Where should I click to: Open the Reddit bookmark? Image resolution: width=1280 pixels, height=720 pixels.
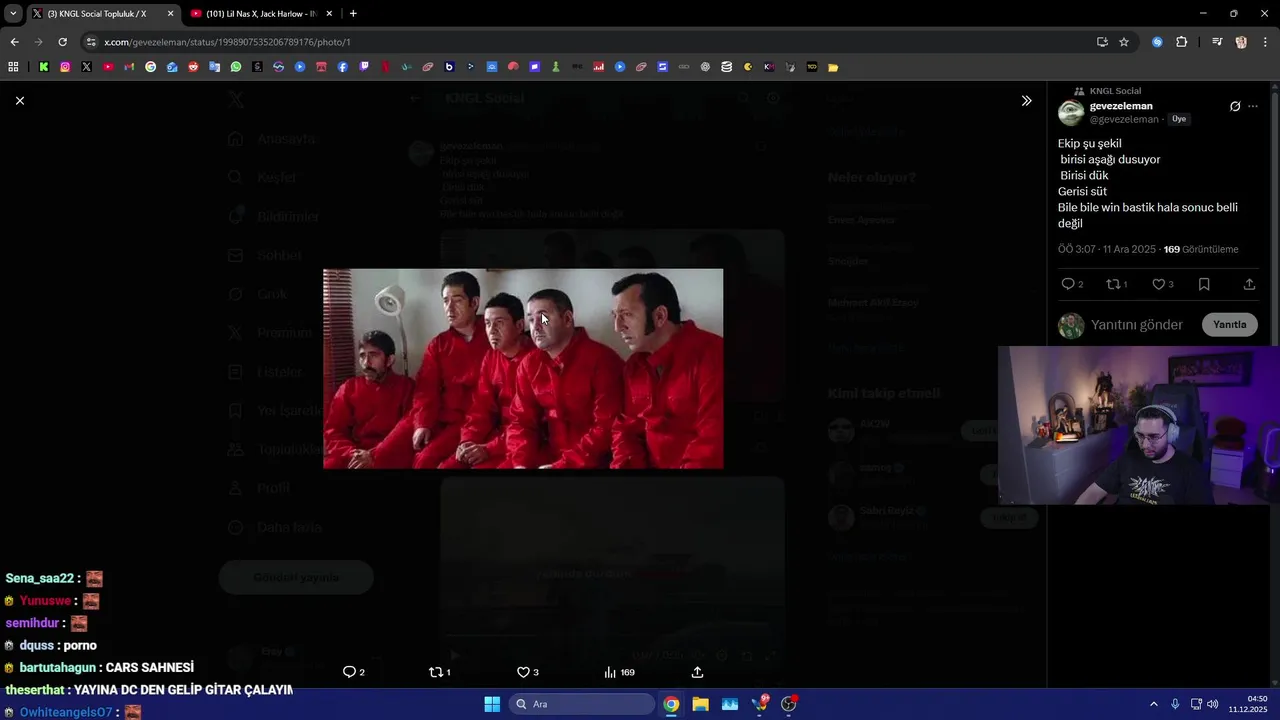point(193,67)
